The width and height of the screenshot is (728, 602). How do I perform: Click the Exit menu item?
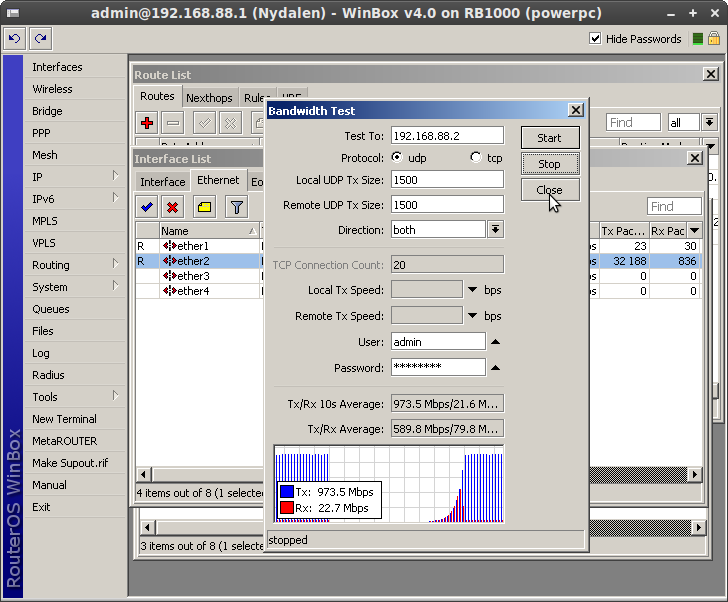(41, 507)
